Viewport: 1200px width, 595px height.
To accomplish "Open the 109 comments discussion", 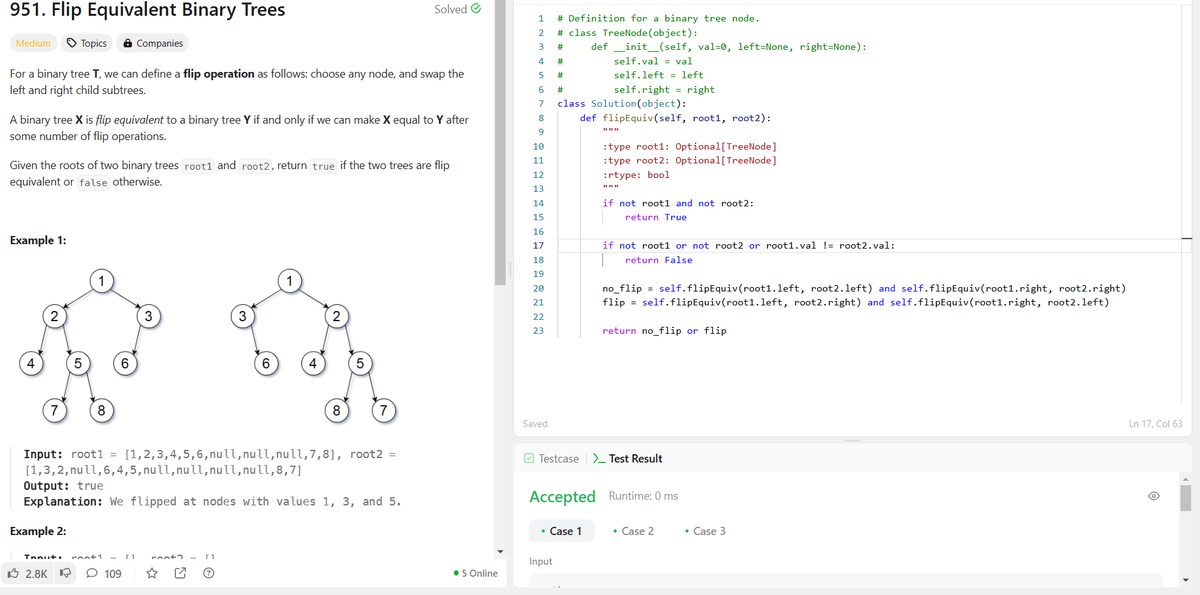I will [x=104, y=574].
